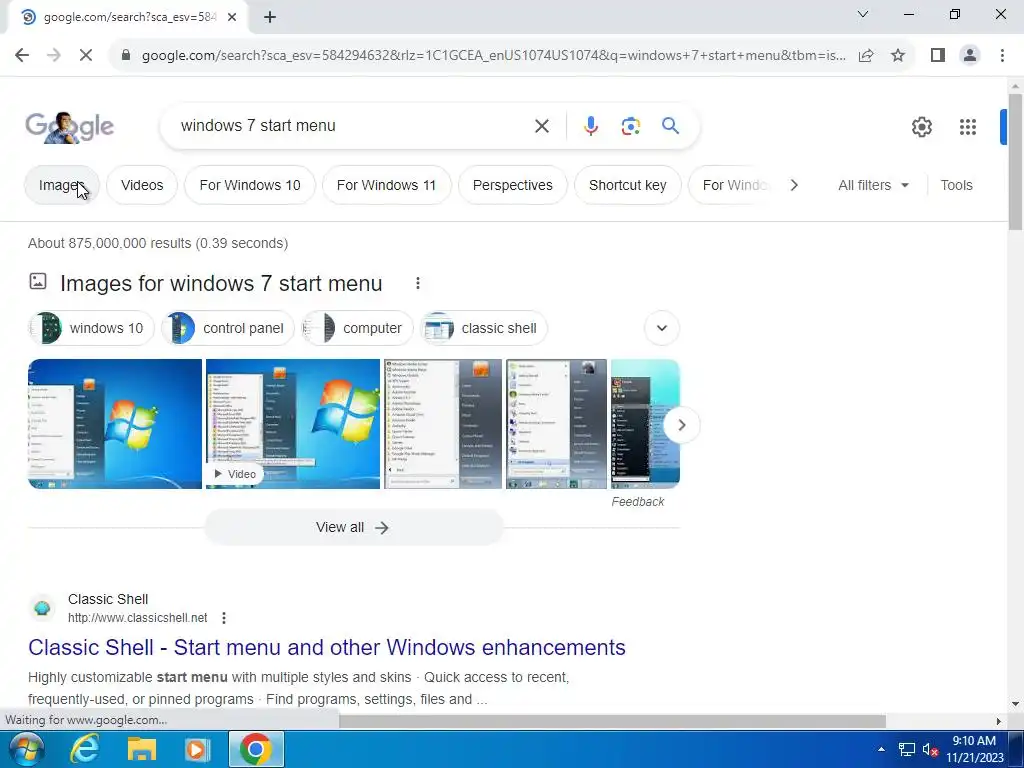The image size is (1024, 768).
Task: Open the network tray icon
Action: click(906, 750)
